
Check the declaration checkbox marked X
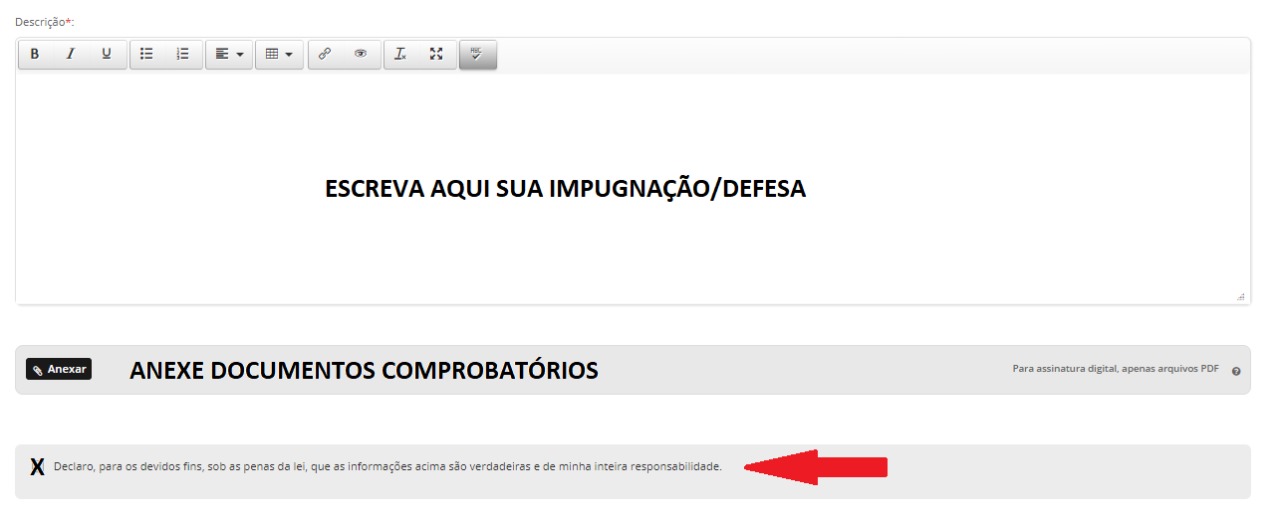37,467
